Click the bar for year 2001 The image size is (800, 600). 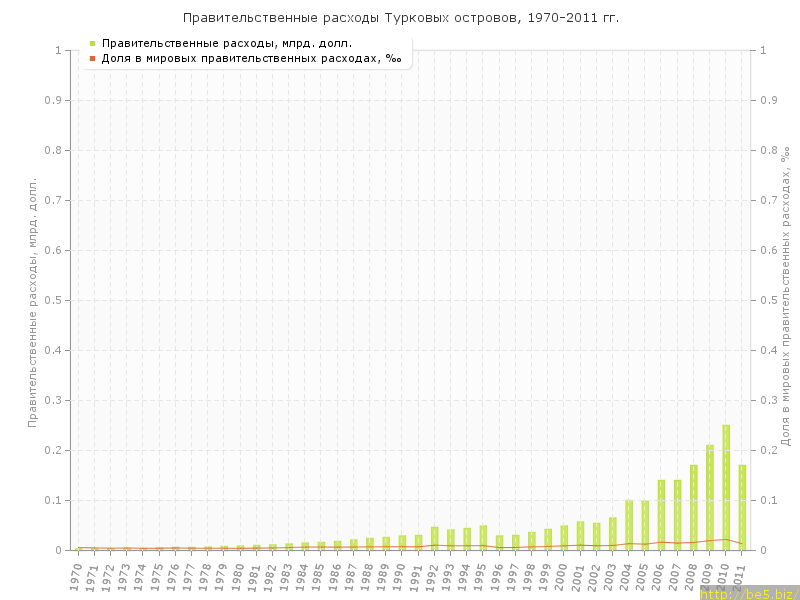580,535
